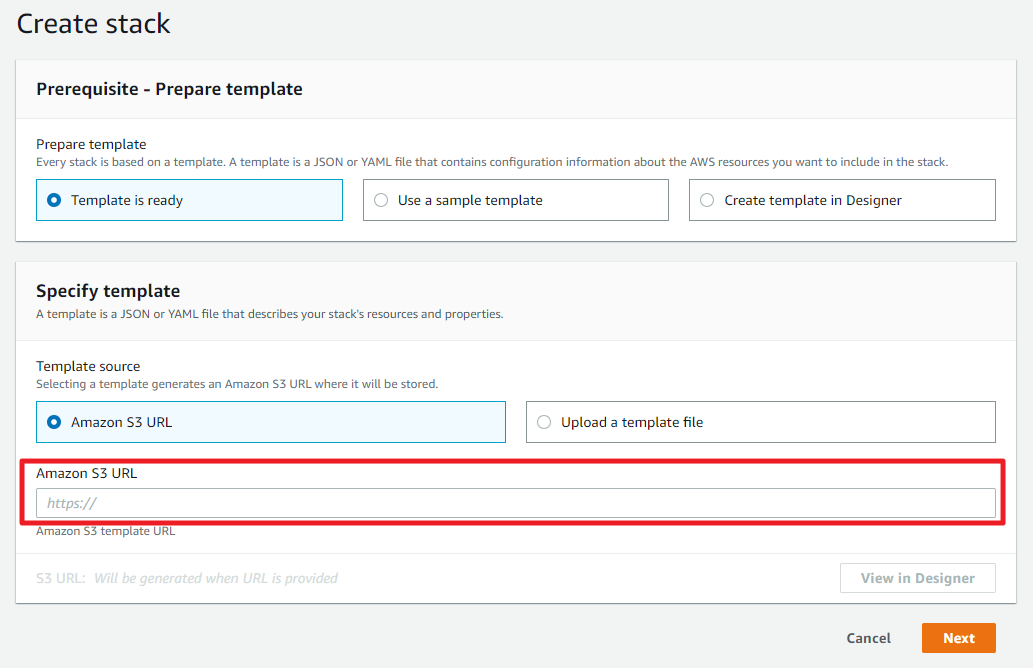The height and width of the screenshot is (668, 1033).
Task: Click the 'Create template in Designer' label text
Action: coord(812,200)
